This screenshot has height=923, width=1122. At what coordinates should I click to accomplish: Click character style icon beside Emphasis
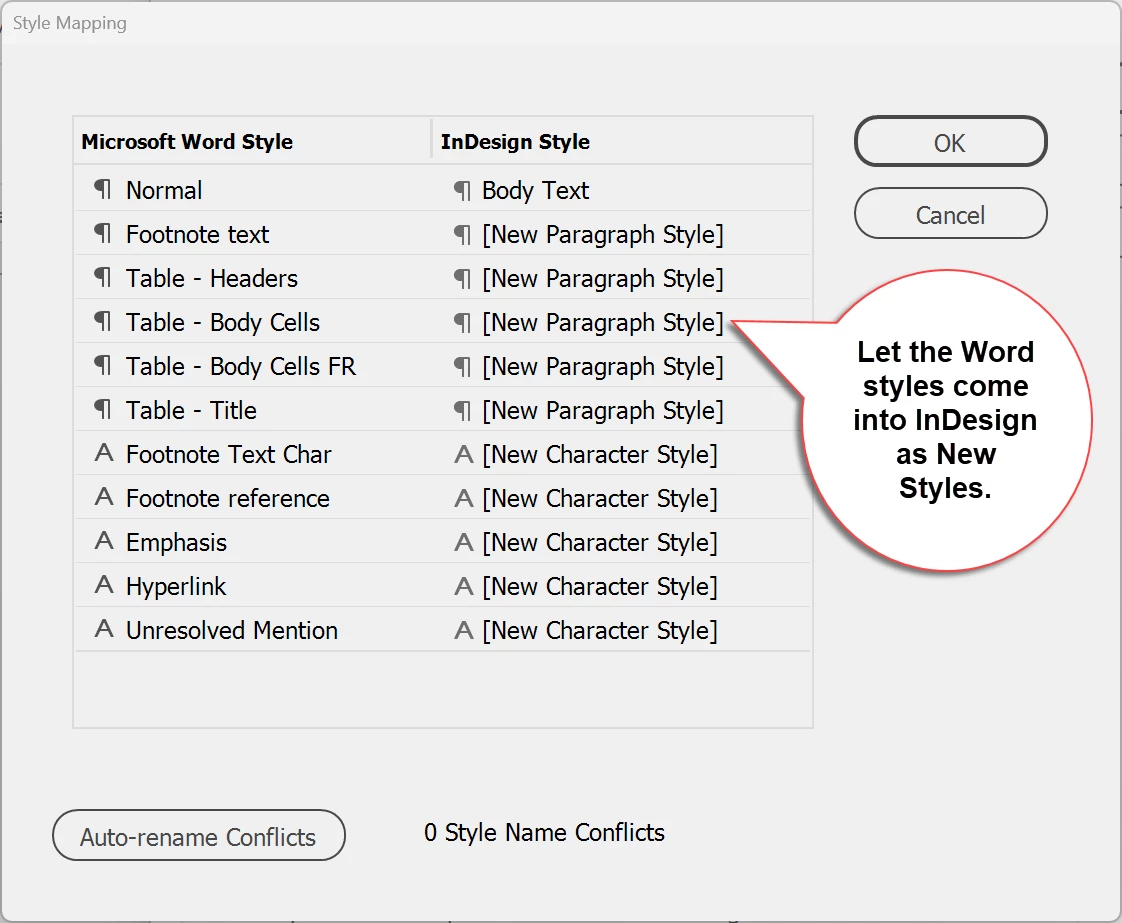pyautogui.click(x=104, y=541)
